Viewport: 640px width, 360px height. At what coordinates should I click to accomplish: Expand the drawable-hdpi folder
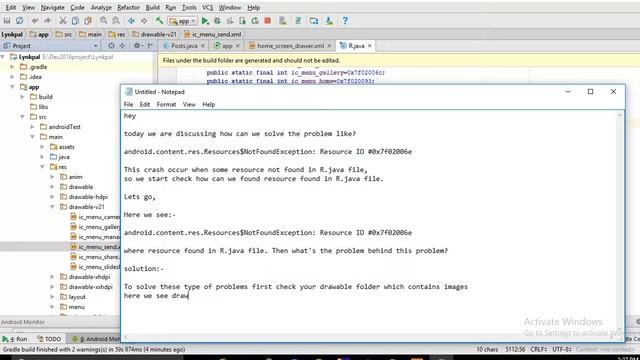52,197
